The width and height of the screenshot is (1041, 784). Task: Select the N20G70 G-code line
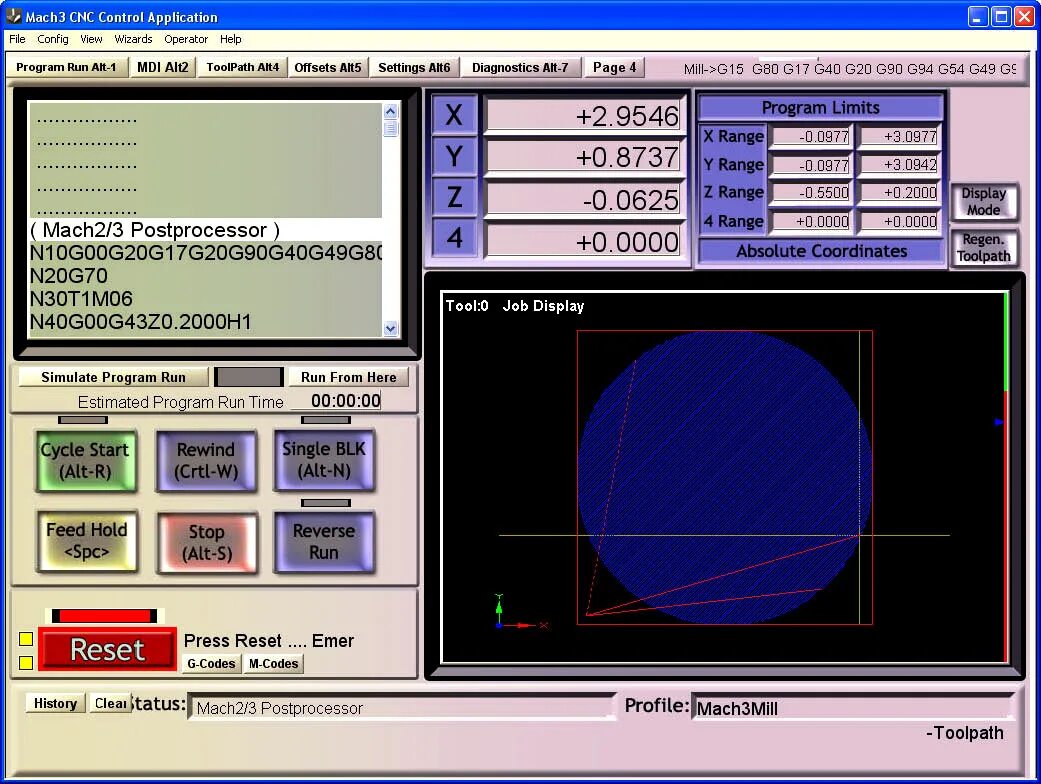tap(205, 275)
